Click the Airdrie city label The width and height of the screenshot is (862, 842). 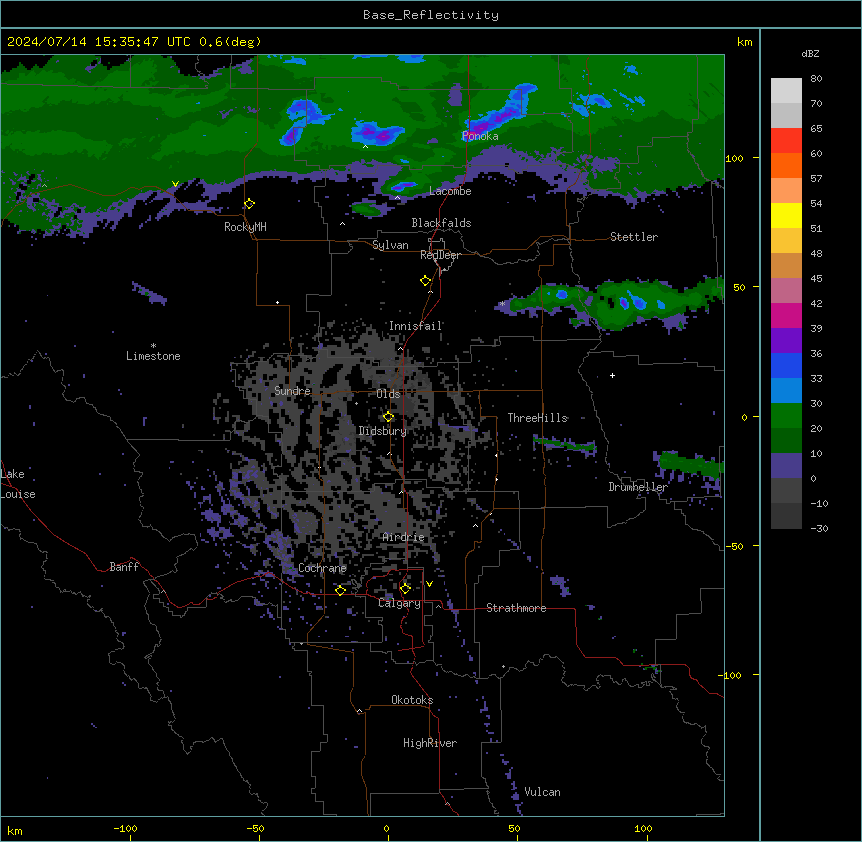(x=404, y=537)
